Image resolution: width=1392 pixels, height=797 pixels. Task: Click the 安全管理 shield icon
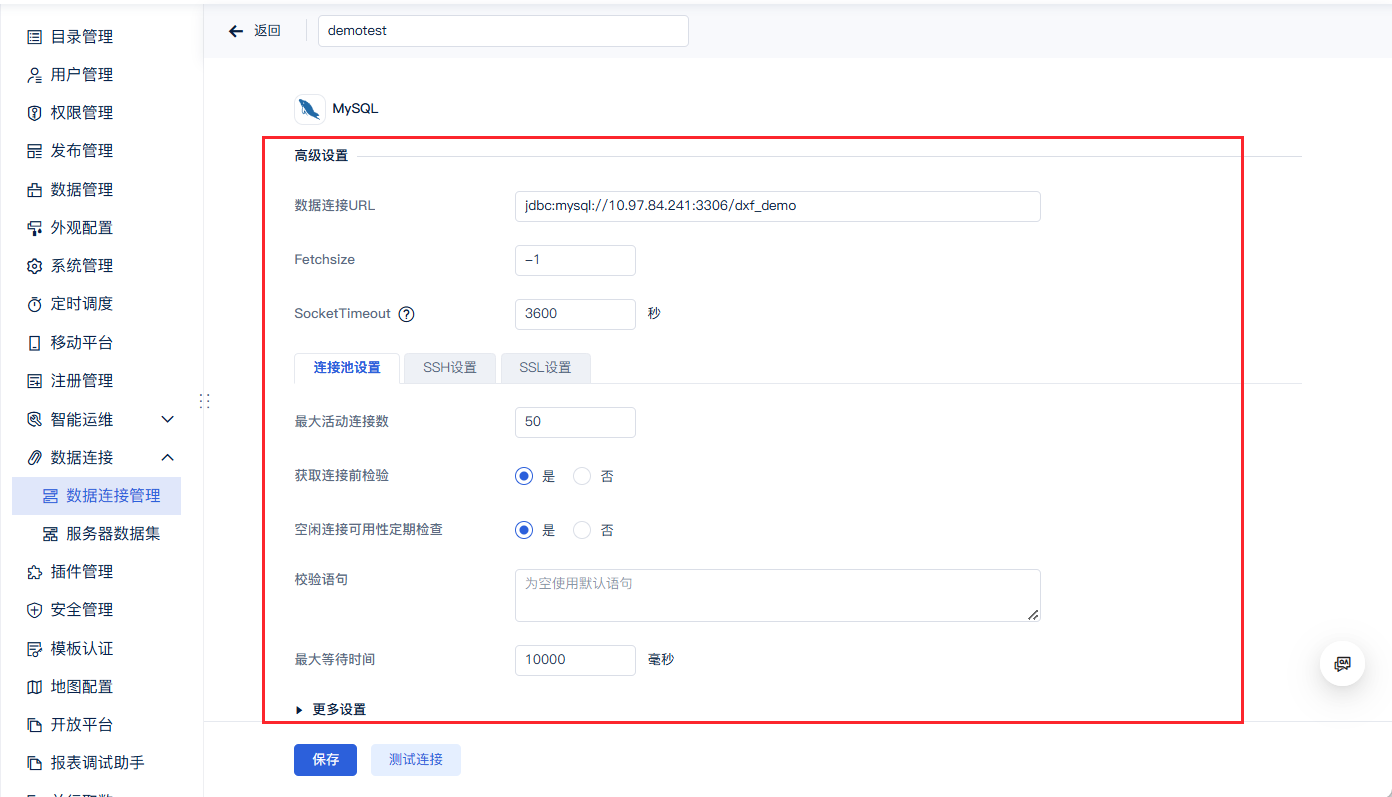click(x=34, y=610)
